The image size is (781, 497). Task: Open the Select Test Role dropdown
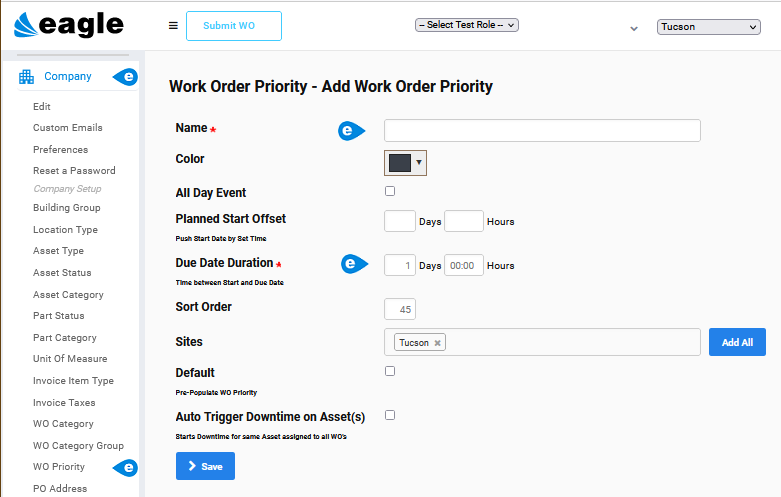(x=467, y=25)
